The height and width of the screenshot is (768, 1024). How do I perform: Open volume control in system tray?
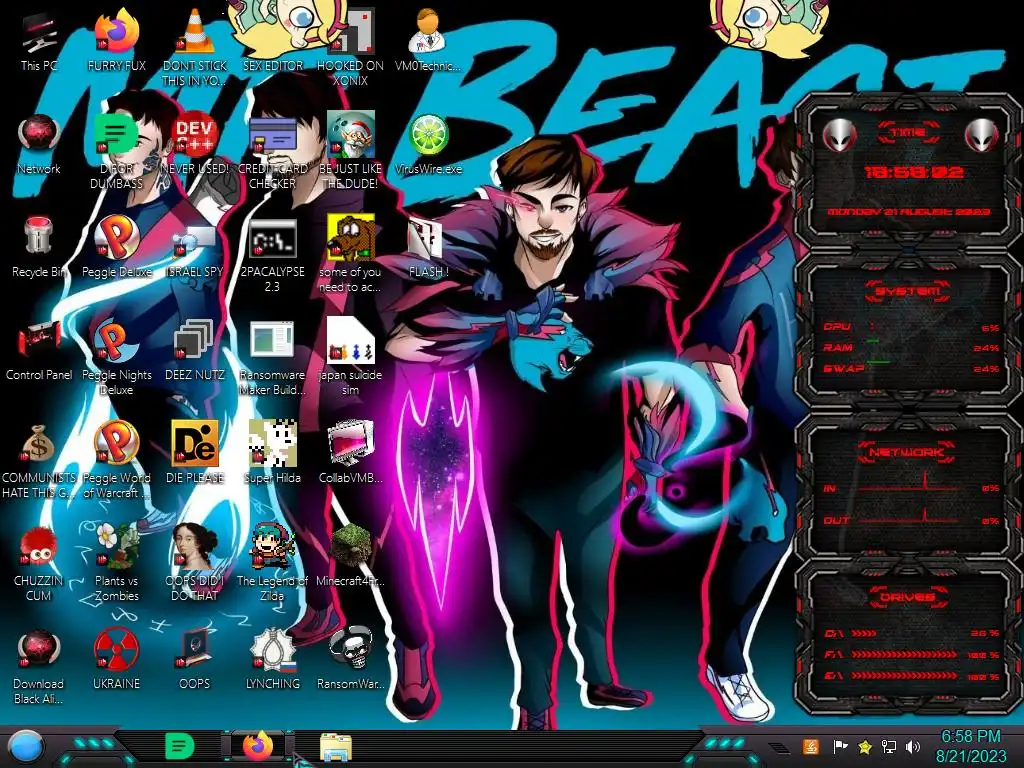(913, 746)
